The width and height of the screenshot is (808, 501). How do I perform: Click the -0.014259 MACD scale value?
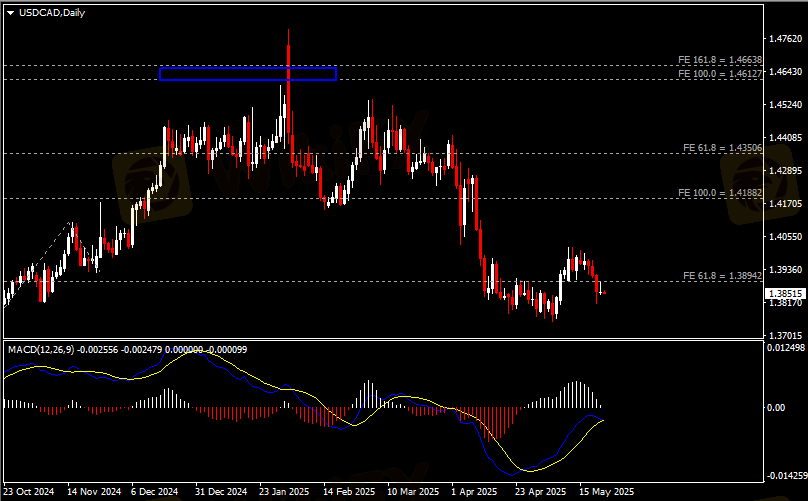click(x=785, y=476)
